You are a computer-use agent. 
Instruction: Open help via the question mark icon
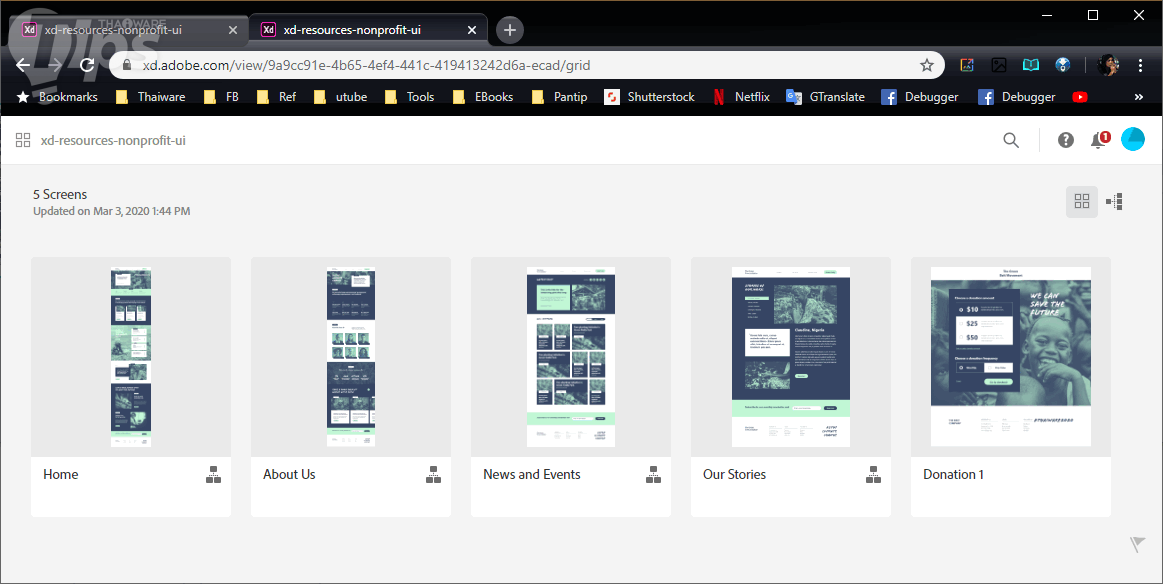[x=1066, y=140]
